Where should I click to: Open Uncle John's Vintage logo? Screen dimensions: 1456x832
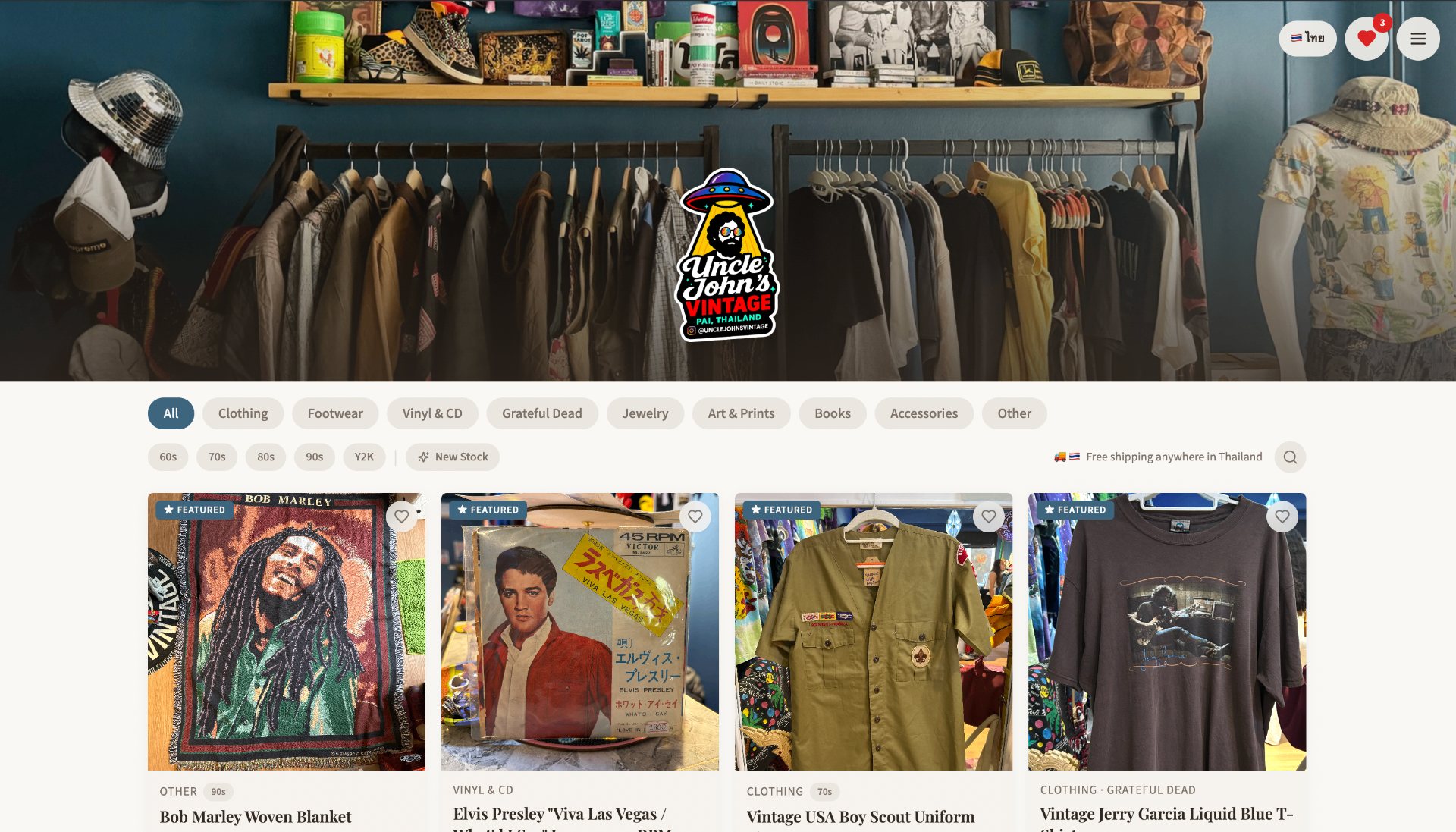tap(727, 255)
